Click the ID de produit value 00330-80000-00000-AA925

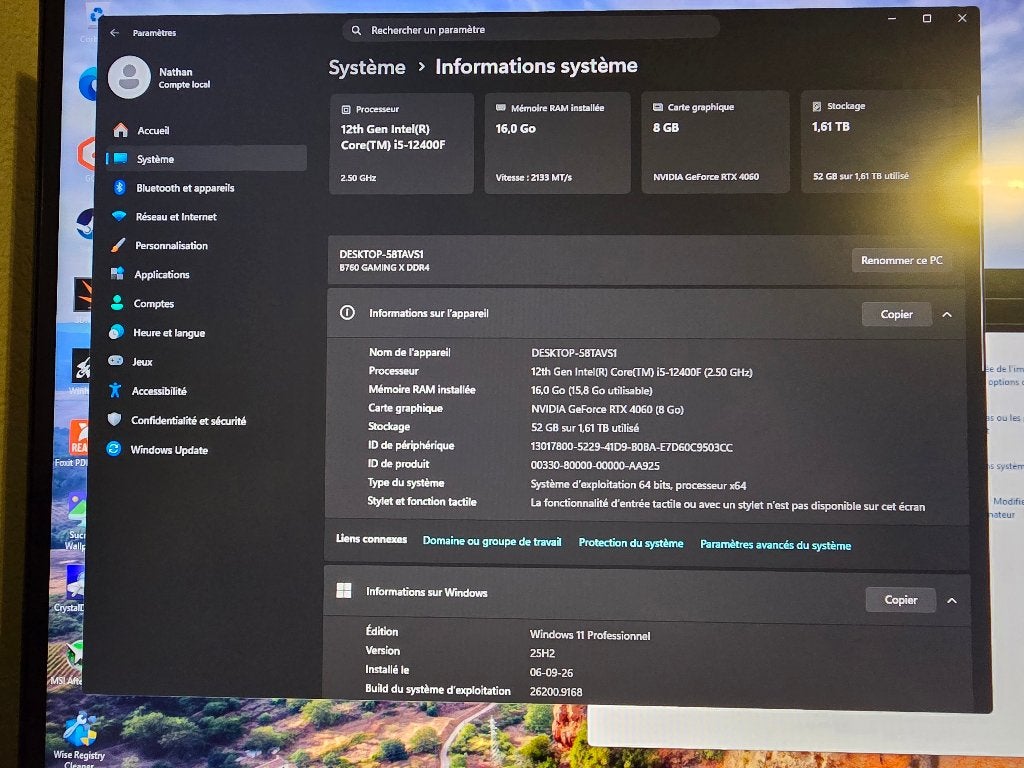click(x=595, y=466)
